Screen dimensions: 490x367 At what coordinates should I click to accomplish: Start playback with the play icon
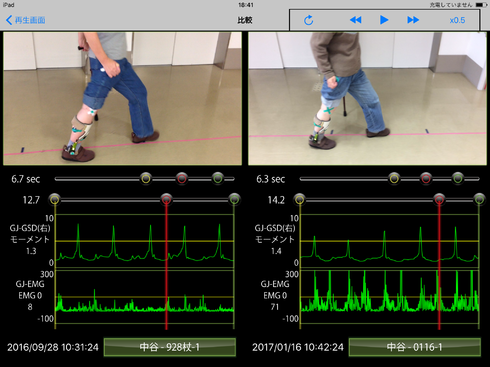(384, 20)
